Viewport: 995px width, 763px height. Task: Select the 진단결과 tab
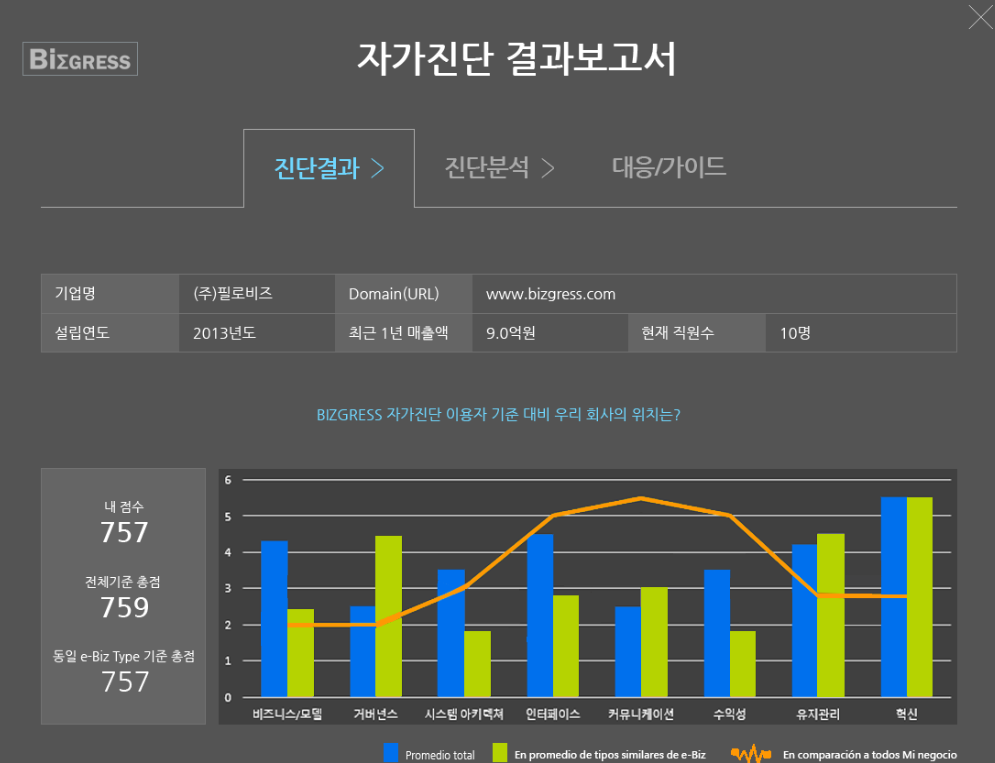click(x=317, y=168)
